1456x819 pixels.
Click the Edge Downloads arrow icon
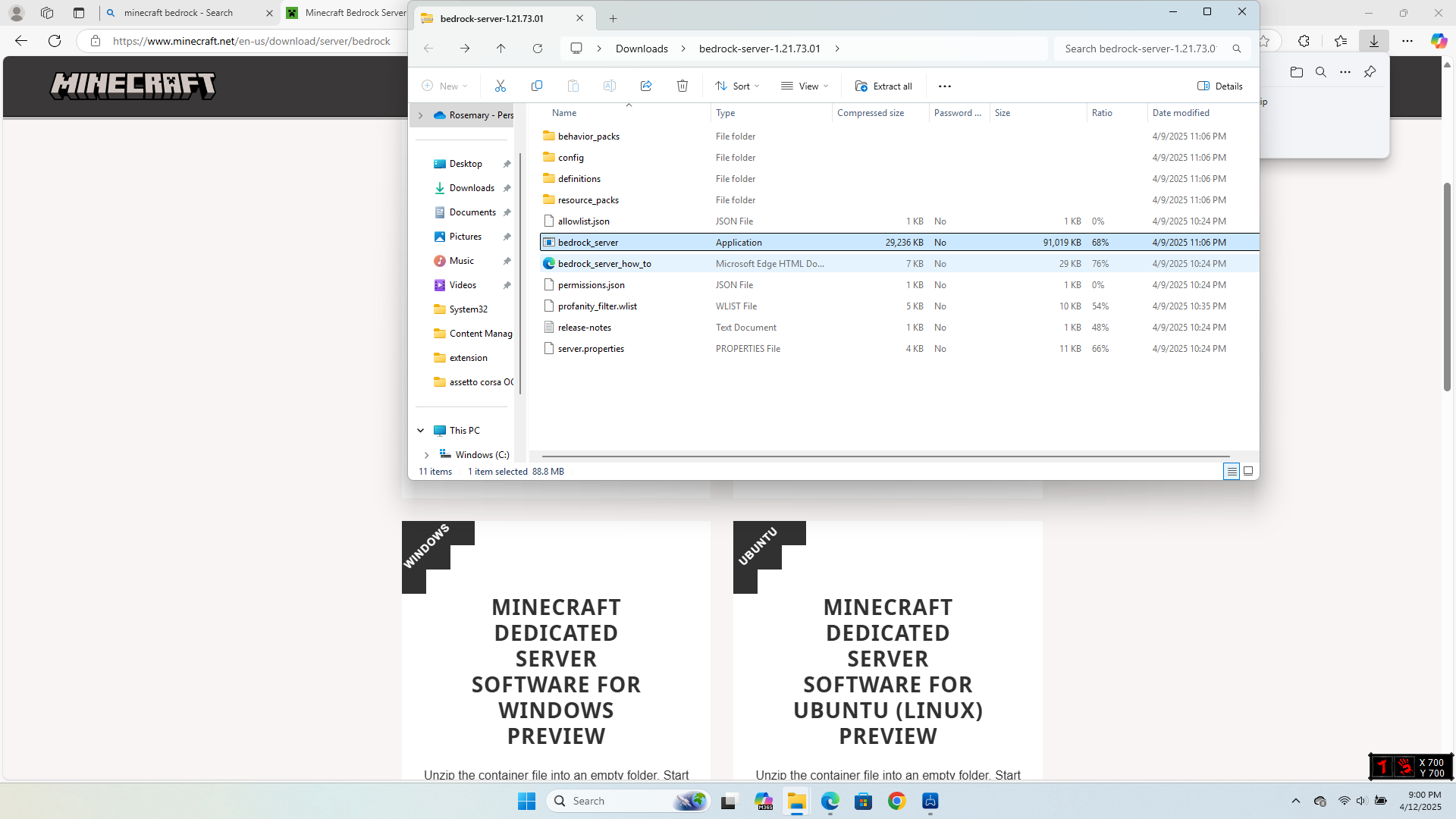1374,41
